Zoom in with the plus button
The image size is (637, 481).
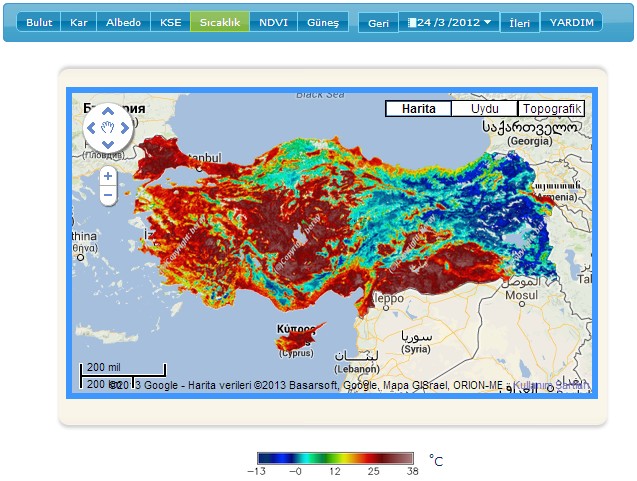point(108,177)
